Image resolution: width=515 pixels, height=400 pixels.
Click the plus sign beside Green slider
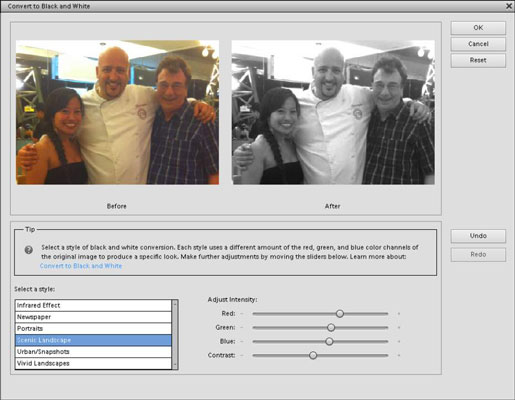[399, 328]
